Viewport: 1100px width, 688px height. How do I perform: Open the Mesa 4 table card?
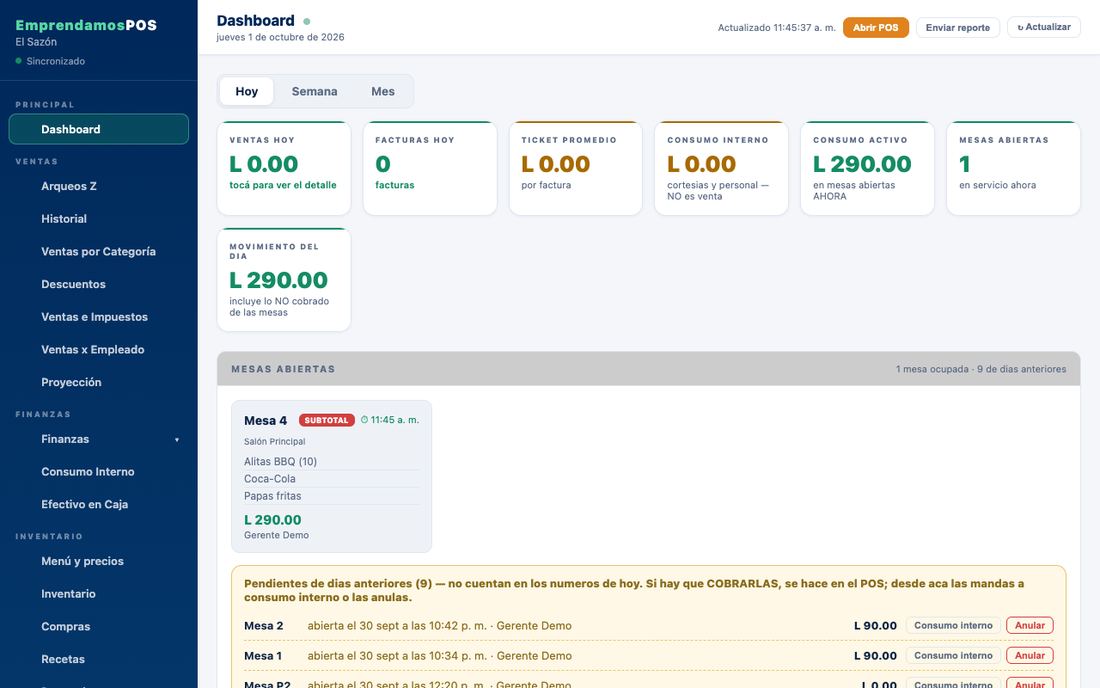[x=331, y=476]
